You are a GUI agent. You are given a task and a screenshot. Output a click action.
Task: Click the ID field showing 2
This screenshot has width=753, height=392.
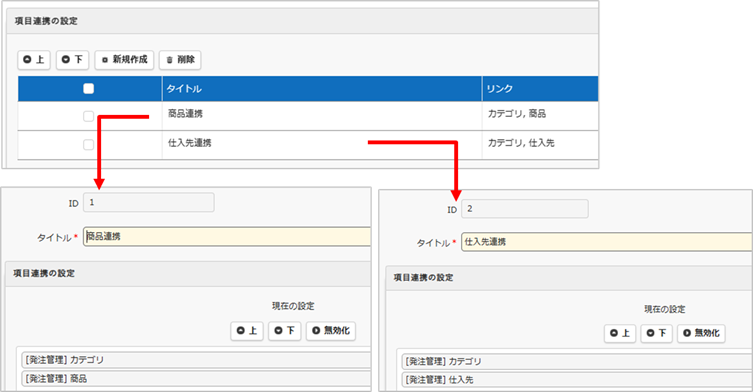pyautogui.click(x=525, y=209)
